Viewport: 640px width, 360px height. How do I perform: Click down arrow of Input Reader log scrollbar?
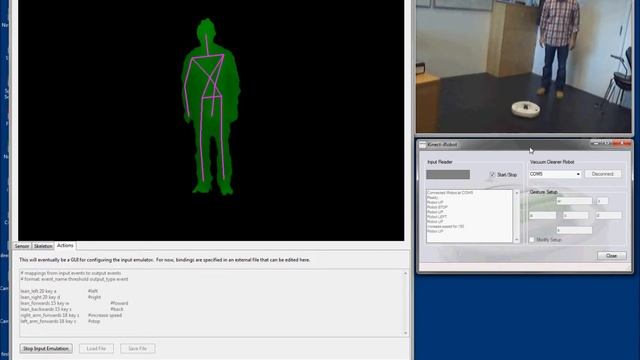517,240
